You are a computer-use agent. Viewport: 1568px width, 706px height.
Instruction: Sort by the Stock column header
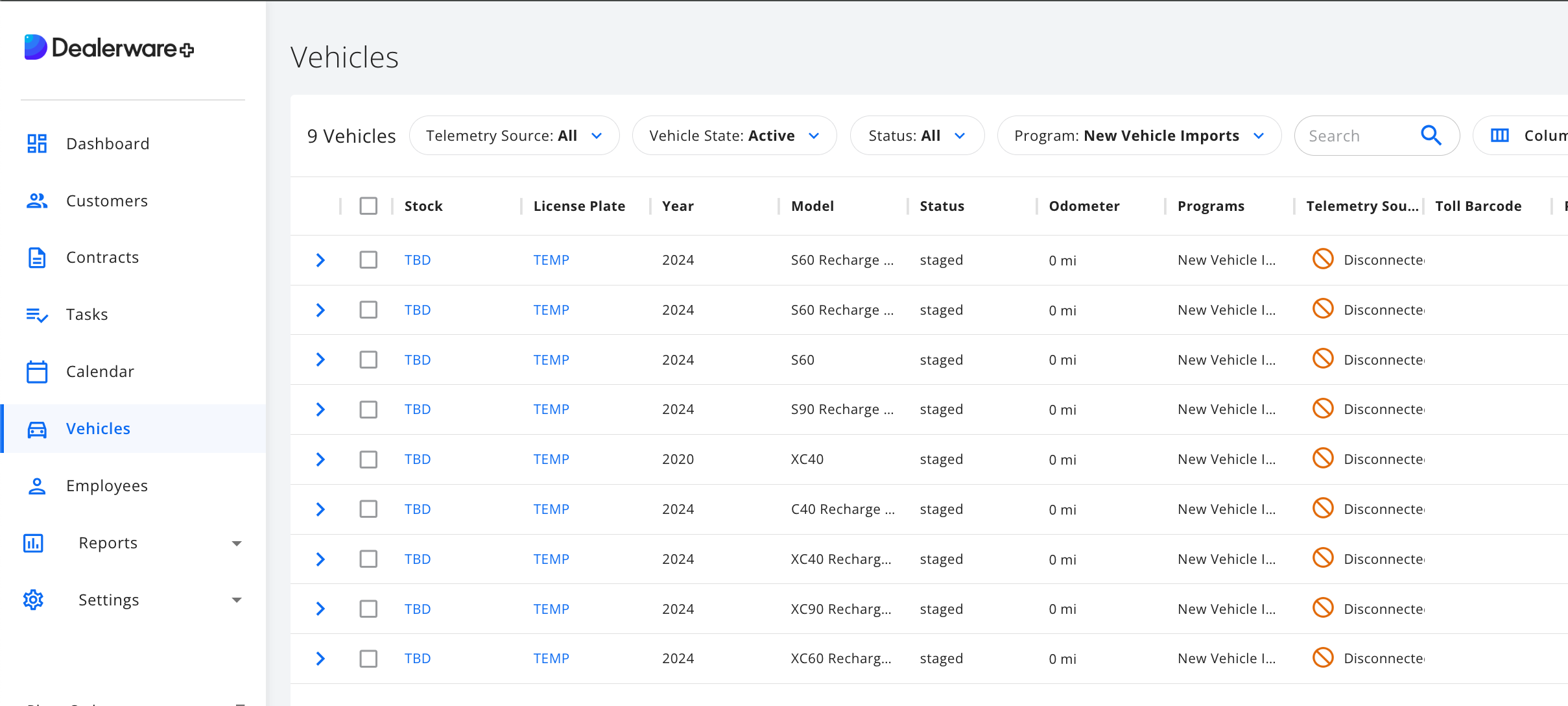[423, 206]
